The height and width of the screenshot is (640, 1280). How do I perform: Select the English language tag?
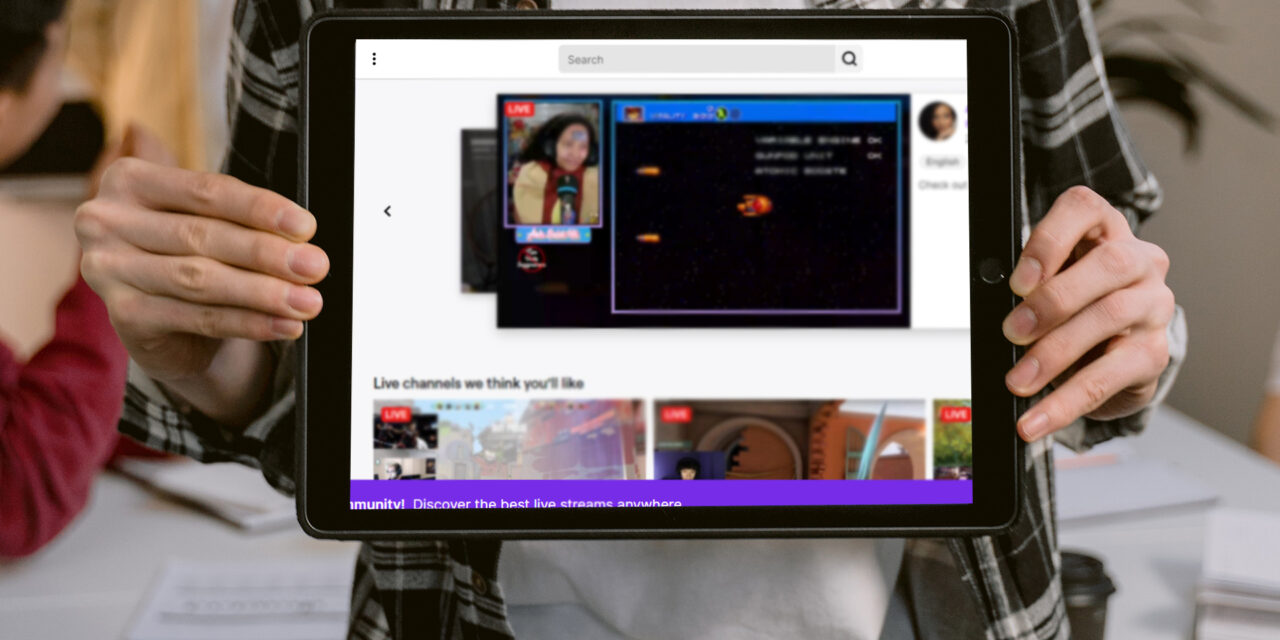click(942, 161)
